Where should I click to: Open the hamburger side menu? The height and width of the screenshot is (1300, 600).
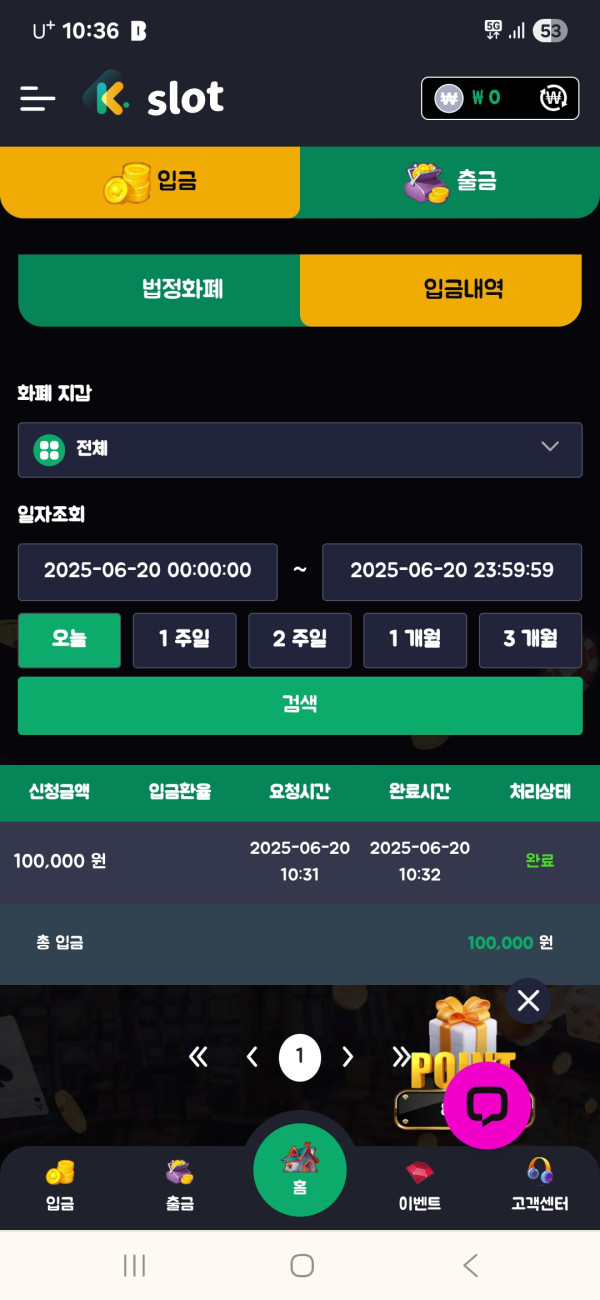(38, 98)
